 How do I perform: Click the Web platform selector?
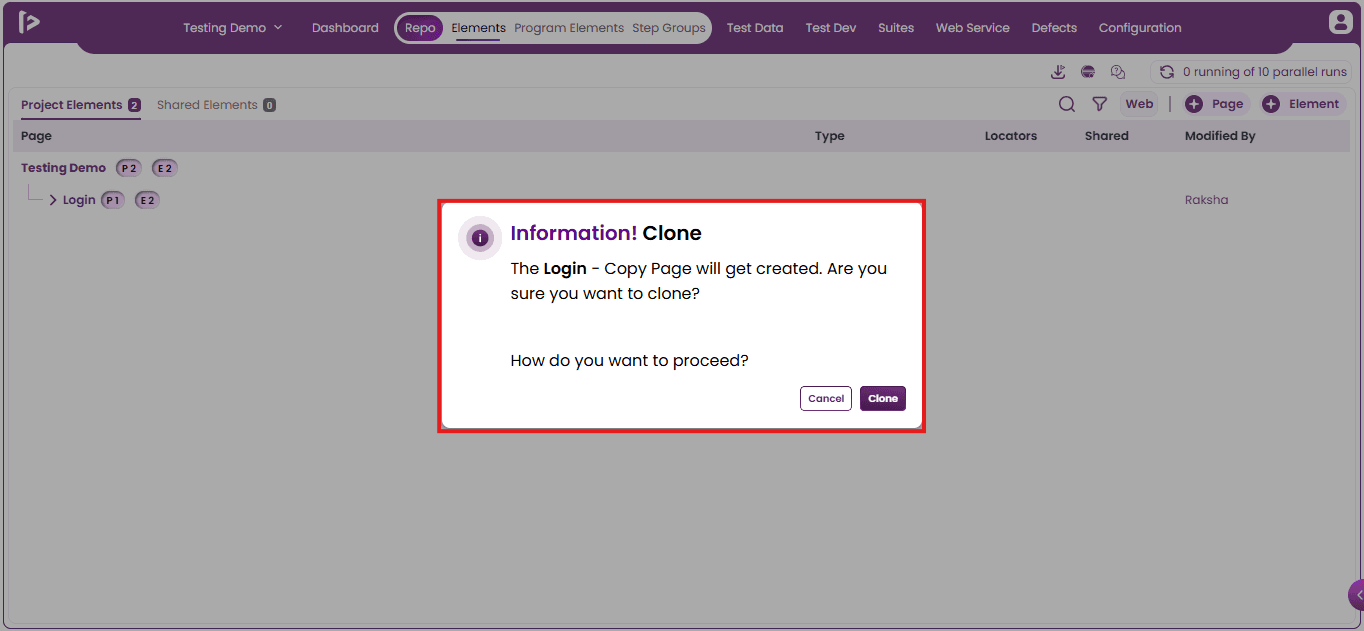tap(1139, 104)
